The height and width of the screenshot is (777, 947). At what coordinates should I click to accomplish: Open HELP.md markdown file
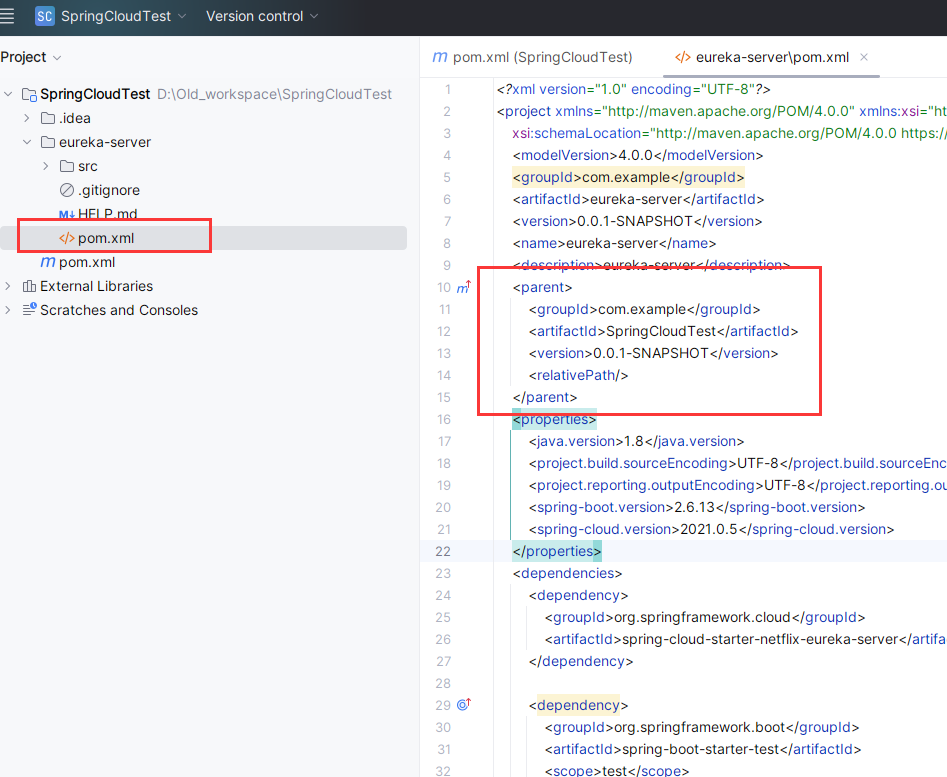click(x=107, y=214)
